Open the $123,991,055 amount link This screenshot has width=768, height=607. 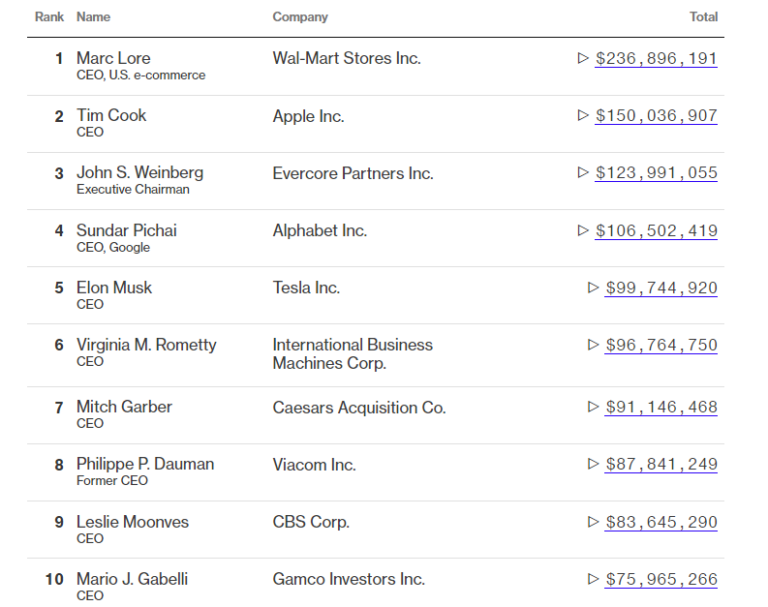tap(656, 172)
